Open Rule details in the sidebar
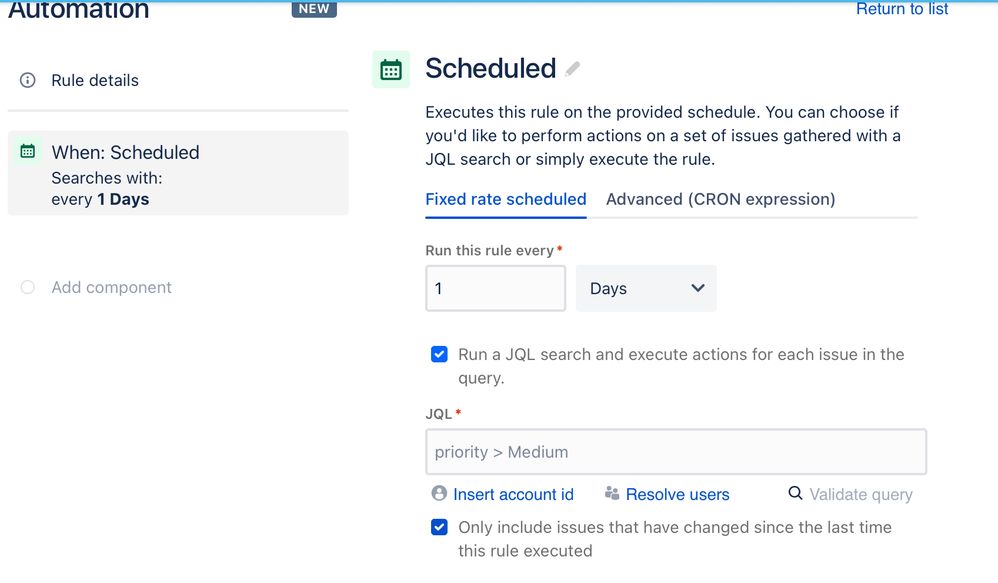This screenshot has height=583, width=998. click(x=95, y=80)
